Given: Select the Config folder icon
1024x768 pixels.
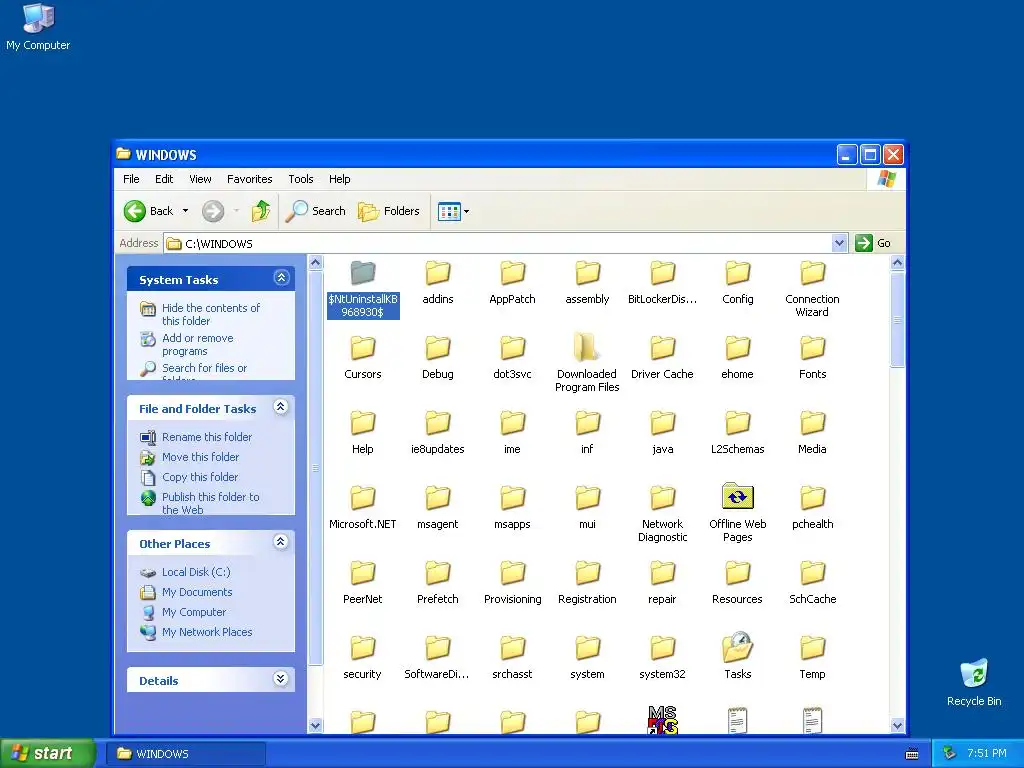Looking at the screenshot, I should click(x=737, y=273).
